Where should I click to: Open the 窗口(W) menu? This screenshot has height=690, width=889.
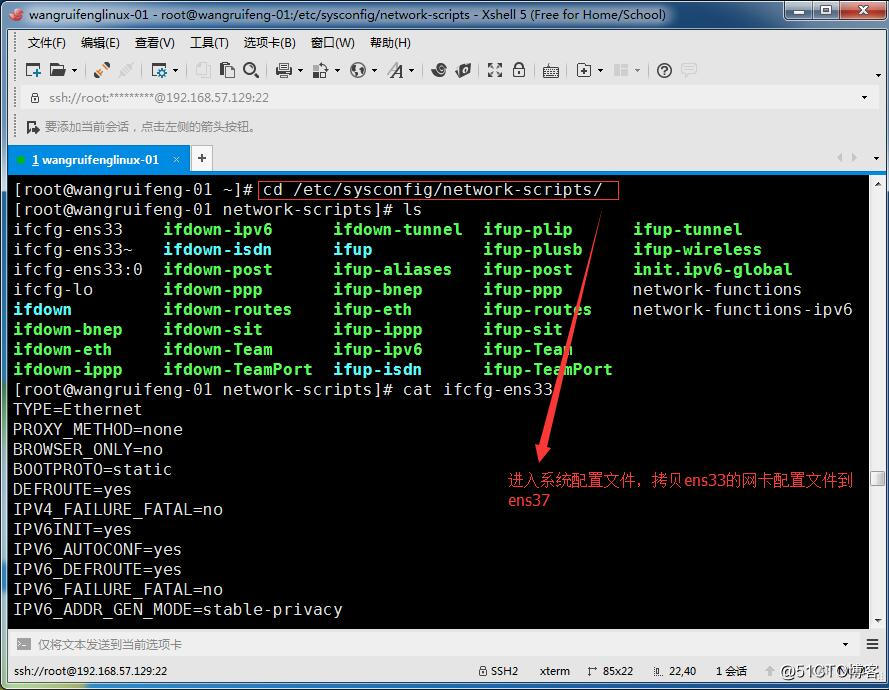click(x=333, y=43)
